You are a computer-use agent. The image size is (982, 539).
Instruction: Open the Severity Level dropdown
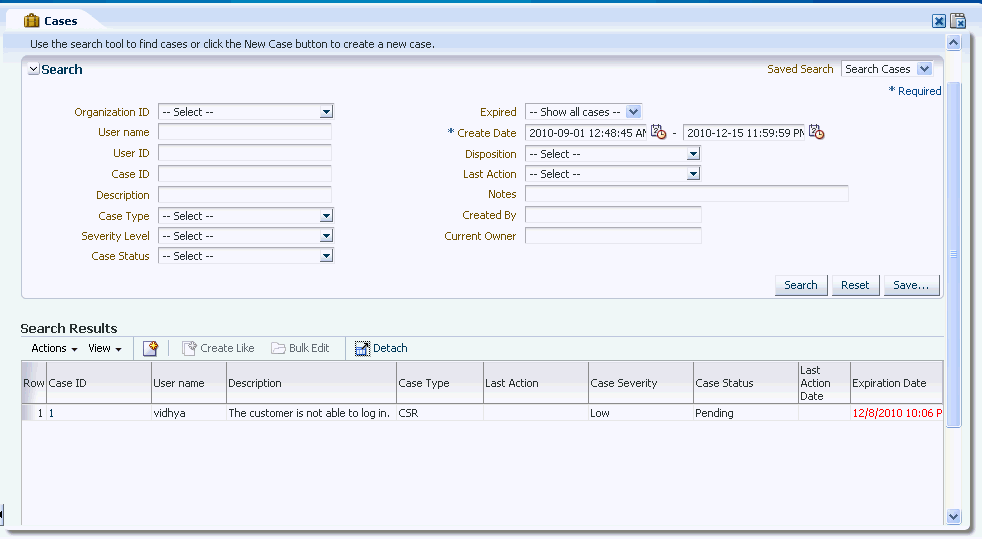tap(326, 236)
